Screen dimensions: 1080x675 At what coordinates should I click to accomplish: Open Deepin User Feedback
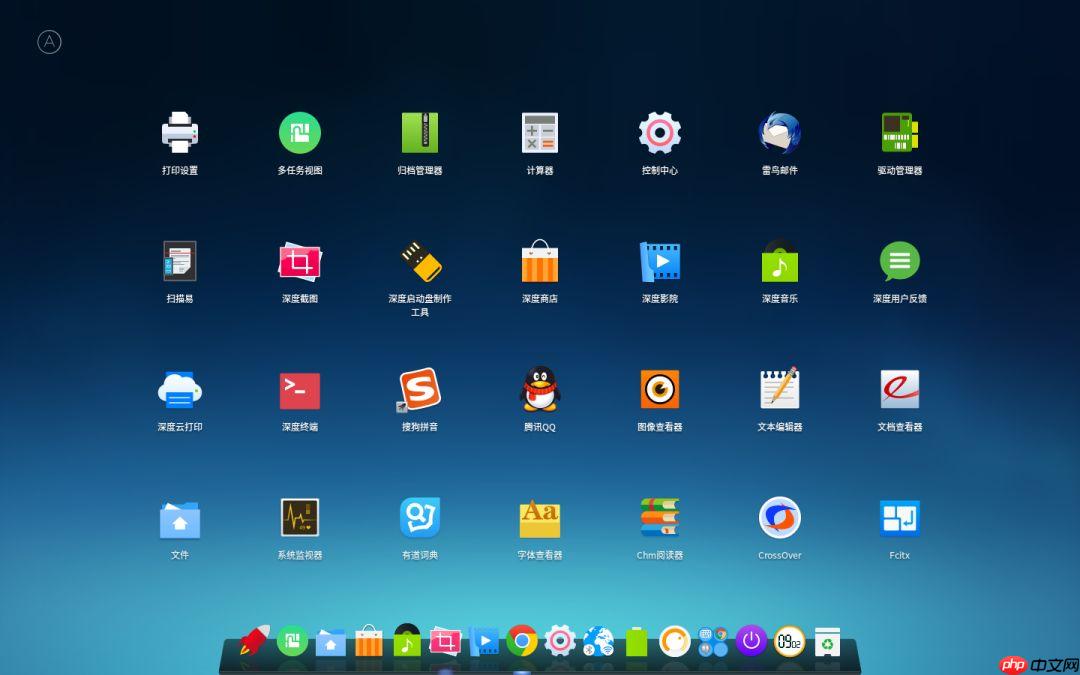899,262
